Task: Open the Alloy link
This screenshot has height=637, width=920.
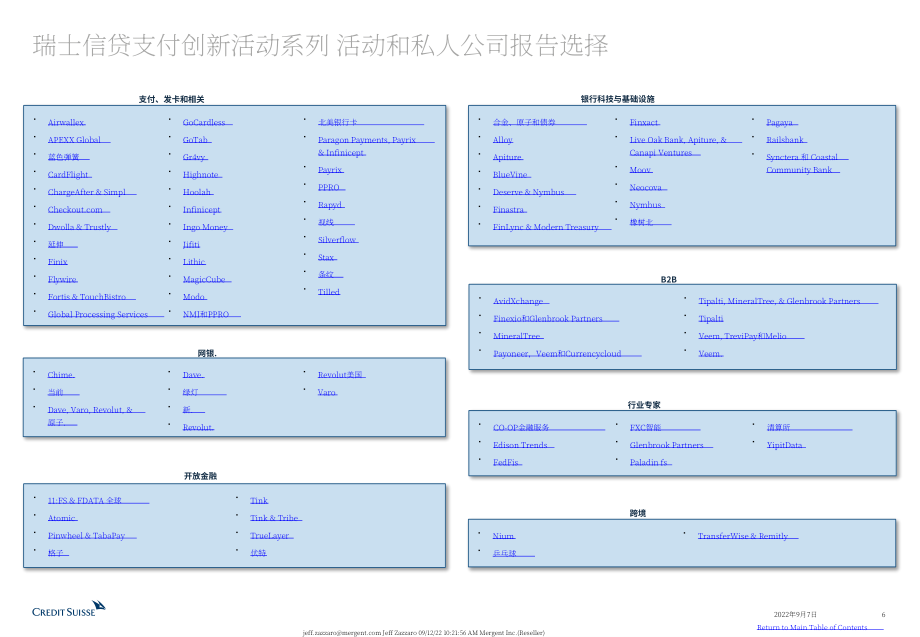Action: 503,140
